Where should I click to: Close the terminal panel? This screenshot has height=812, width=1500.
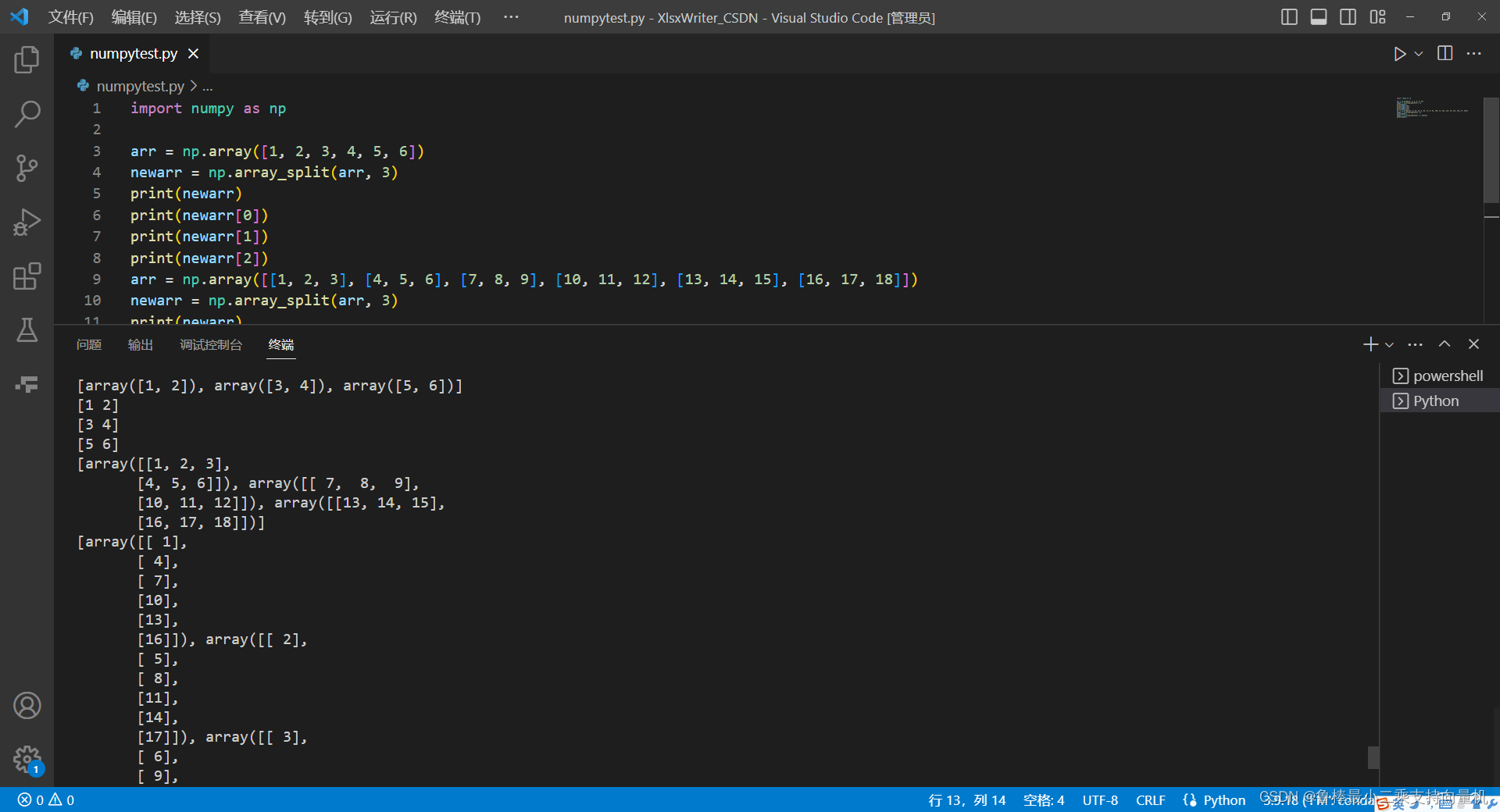(x=1473, y=344)
